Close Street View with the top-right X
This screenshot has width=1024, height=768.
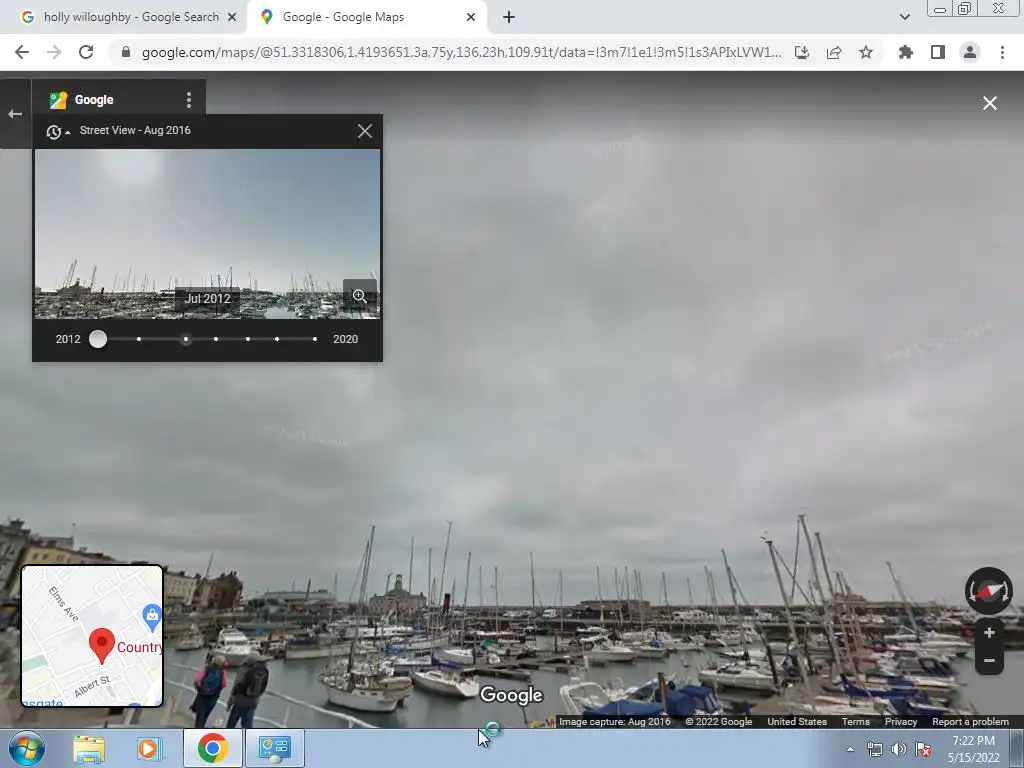pyautogui.click(x=990, y=103)
